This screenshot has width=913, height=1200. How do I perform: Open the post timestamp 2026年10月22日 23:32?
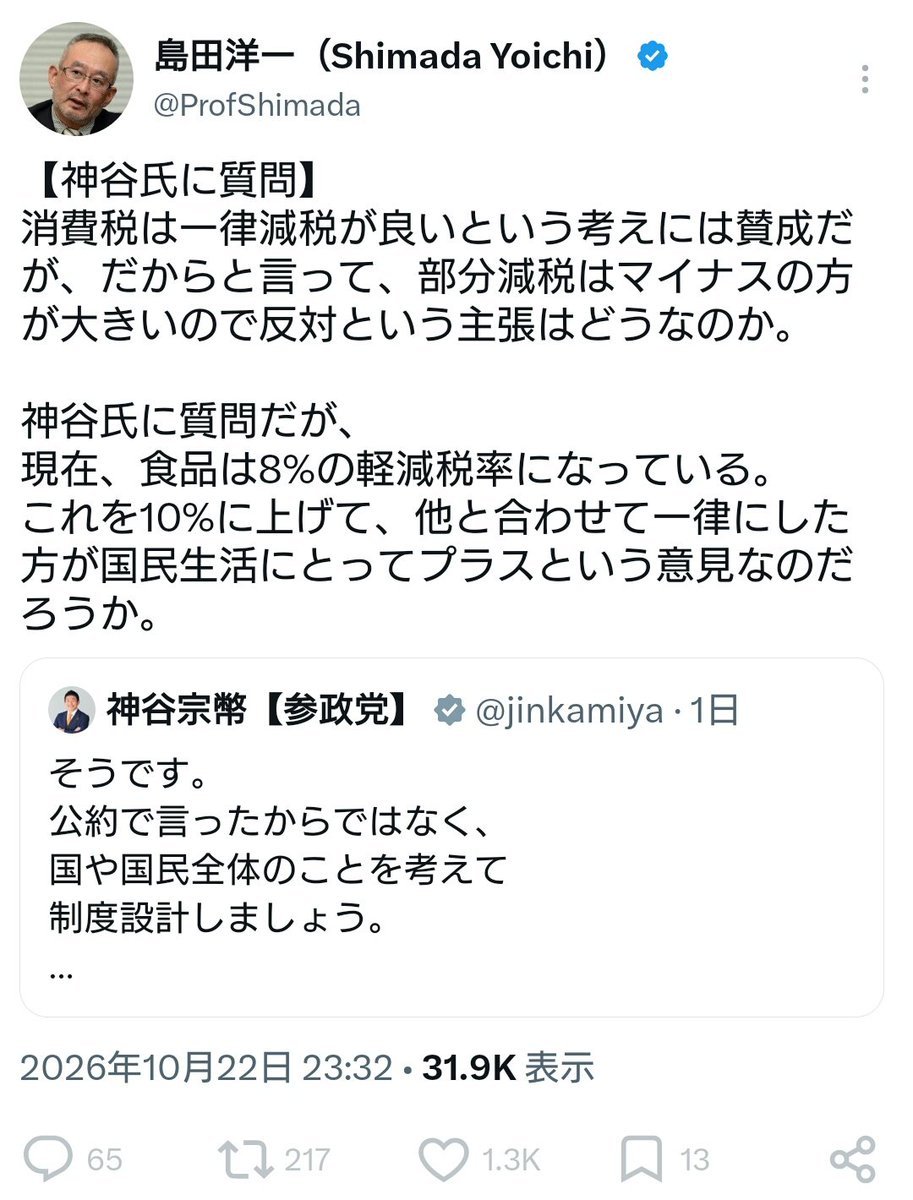(206, 1069)
